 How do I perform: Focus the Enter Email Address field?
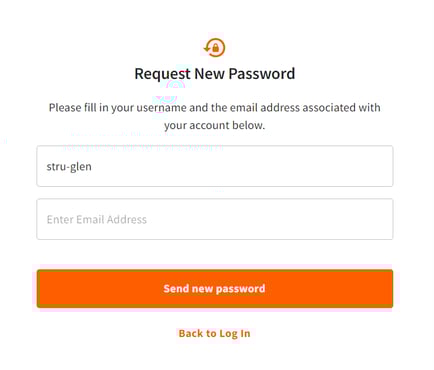pos(215,219)
